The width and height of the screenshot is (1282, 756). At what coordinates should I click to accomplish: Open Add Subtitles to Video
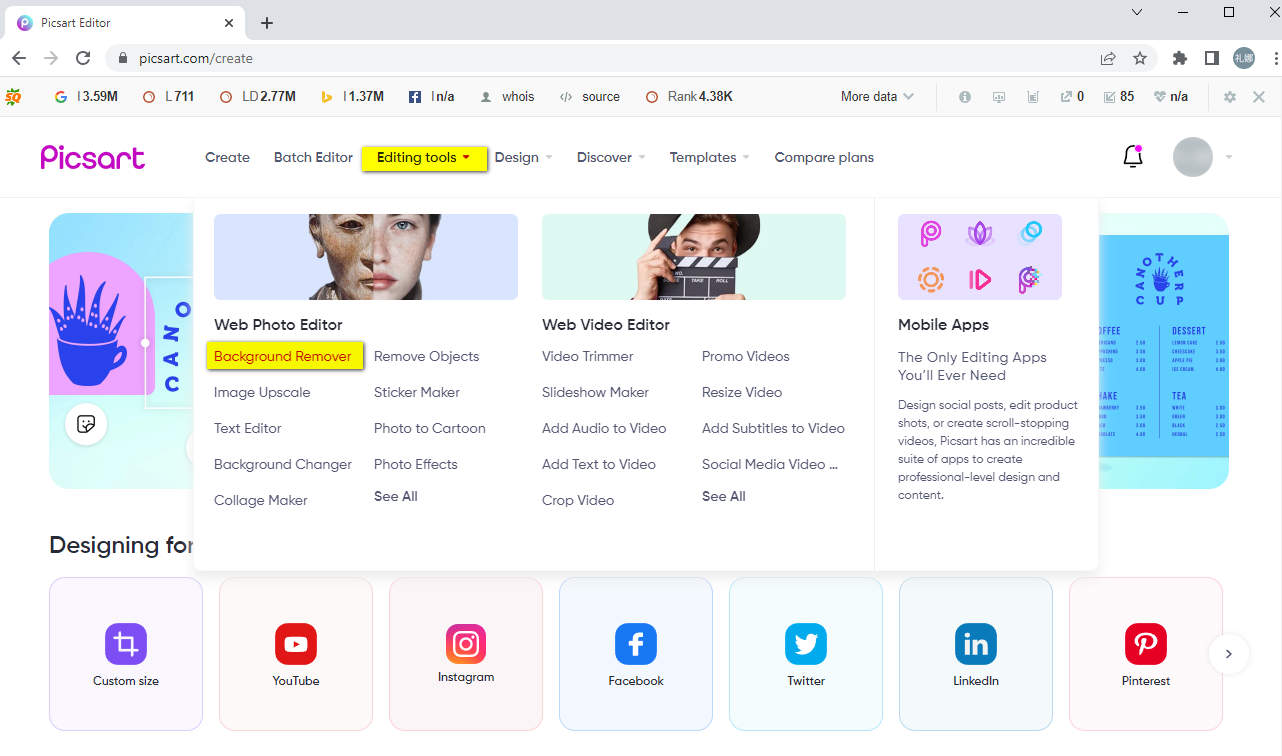(x=773, y=428)
